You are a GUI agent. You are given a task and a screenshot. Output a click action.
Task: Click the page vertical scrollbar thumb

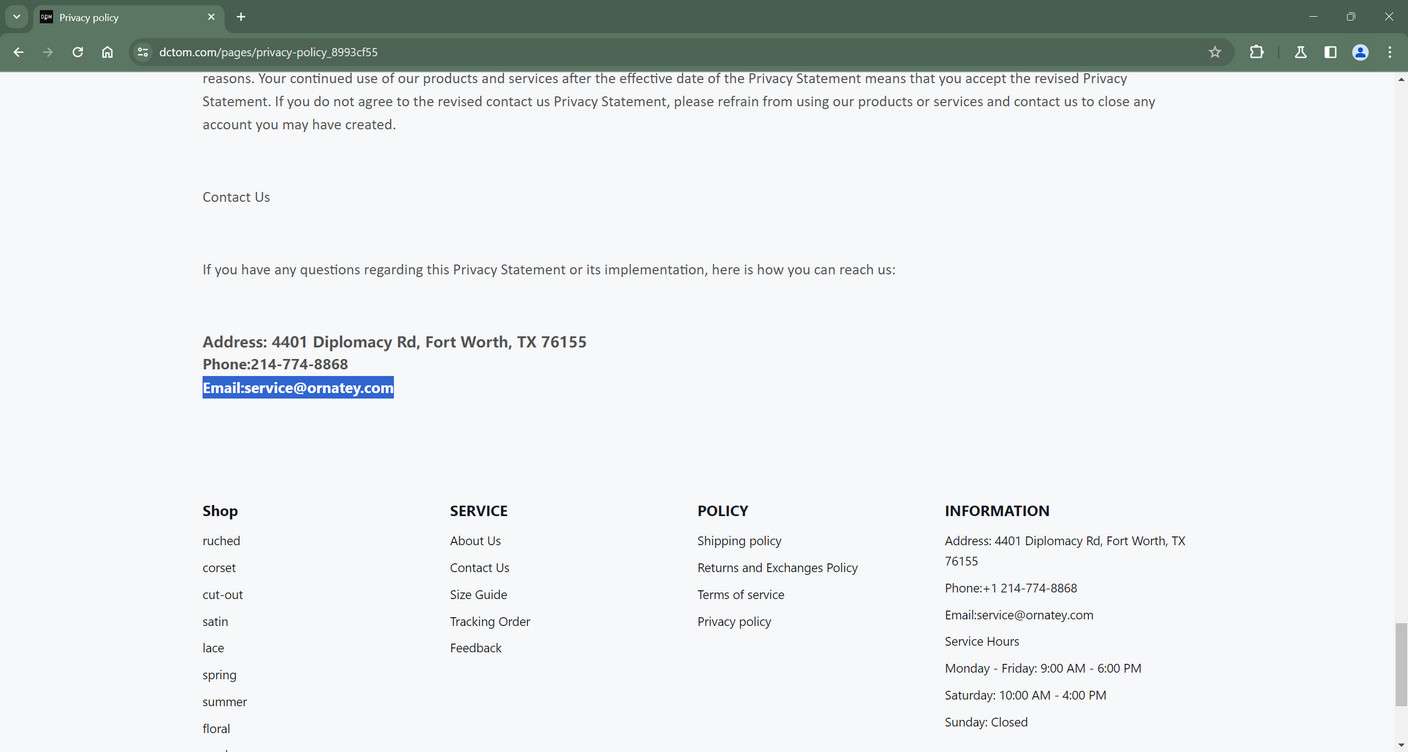coord(1400,664)
